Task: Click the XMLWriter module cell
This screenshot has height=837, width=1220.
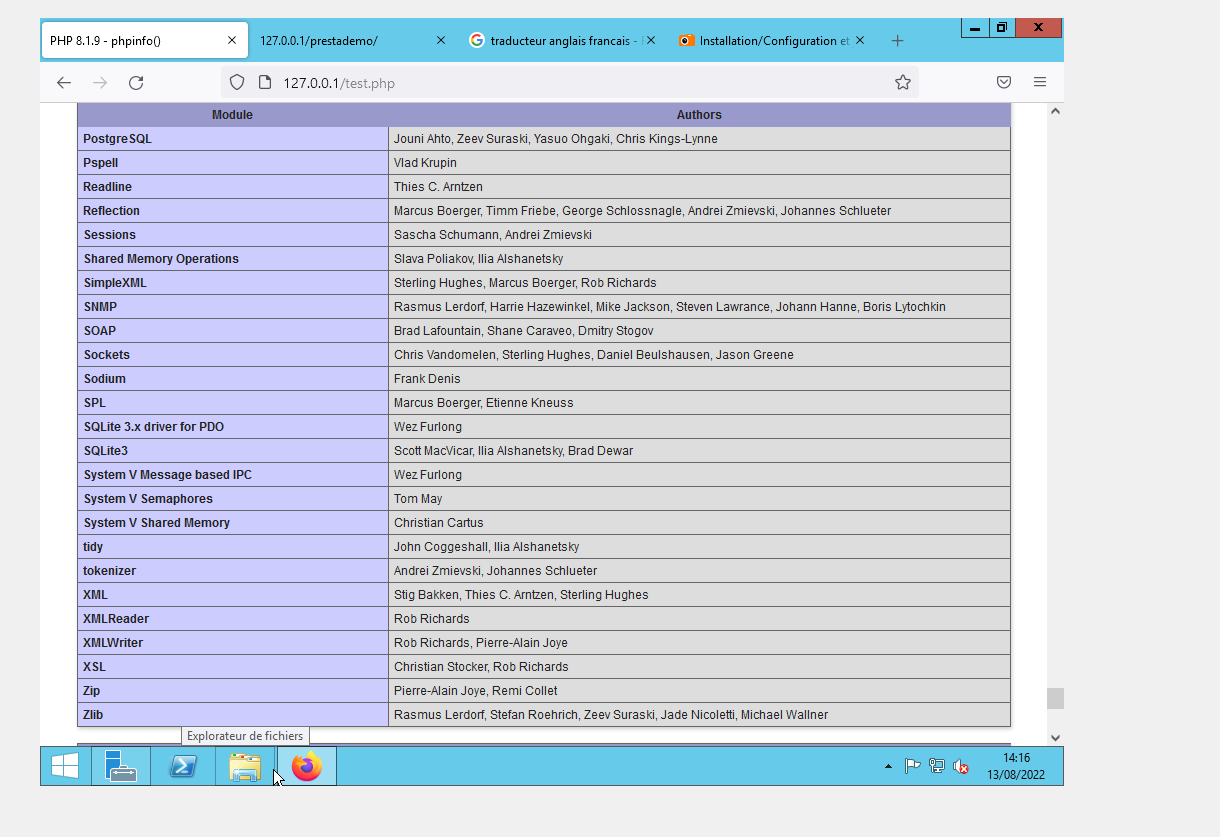Action: click(x=233, y=643)
